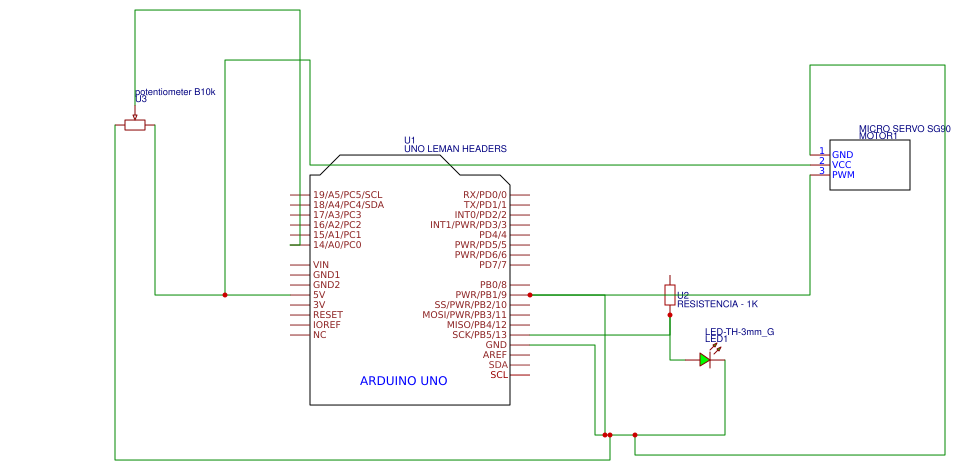This screenshot has height=470, width=962.
Task: Click the U1 designator label
Action: pos(409,139)
